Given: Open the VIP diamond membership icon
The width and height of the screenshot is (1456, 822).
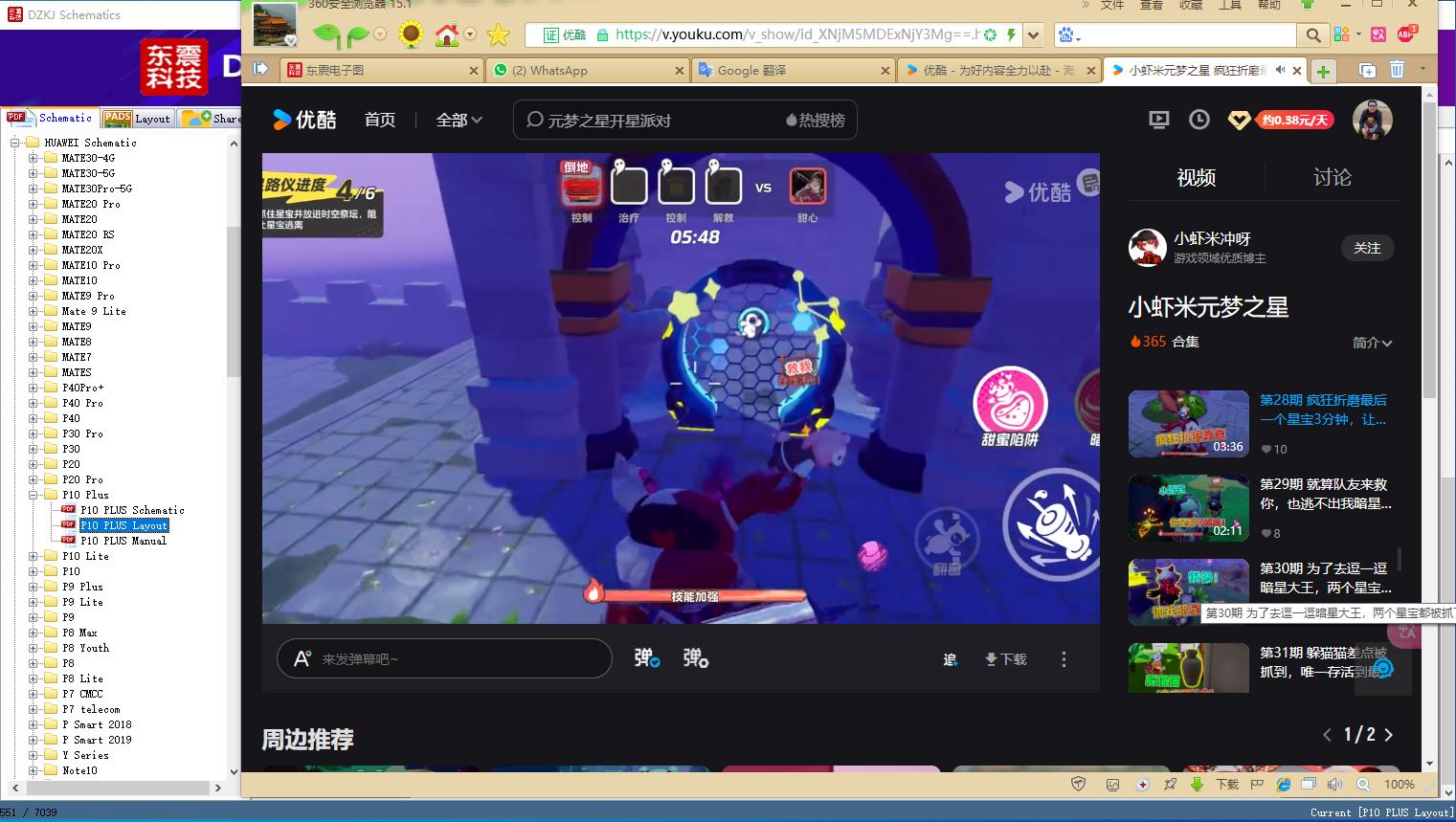Looking at the screenshot, I should click(1239, 121).
